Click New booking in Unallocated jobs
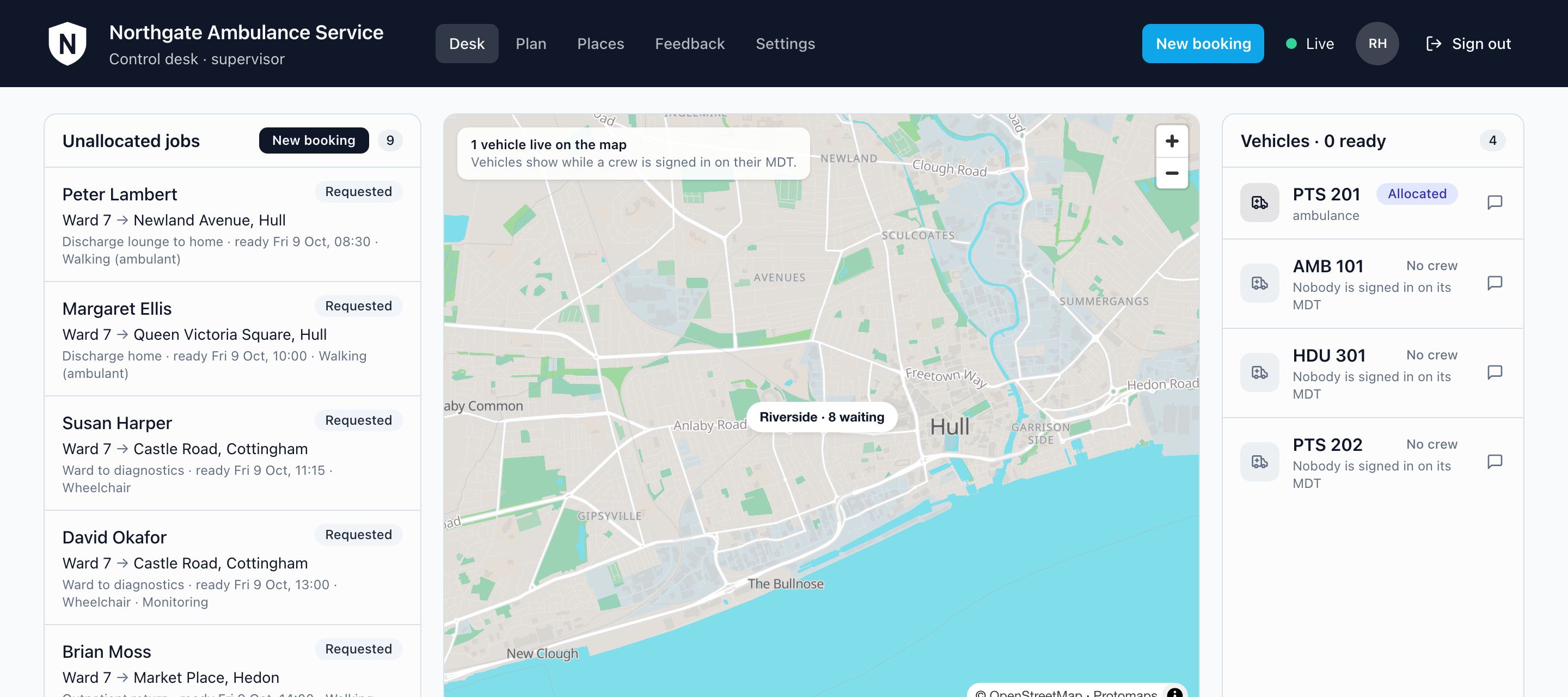The height and width of the screenshot is (697, 1568). (x=314, y=140)
